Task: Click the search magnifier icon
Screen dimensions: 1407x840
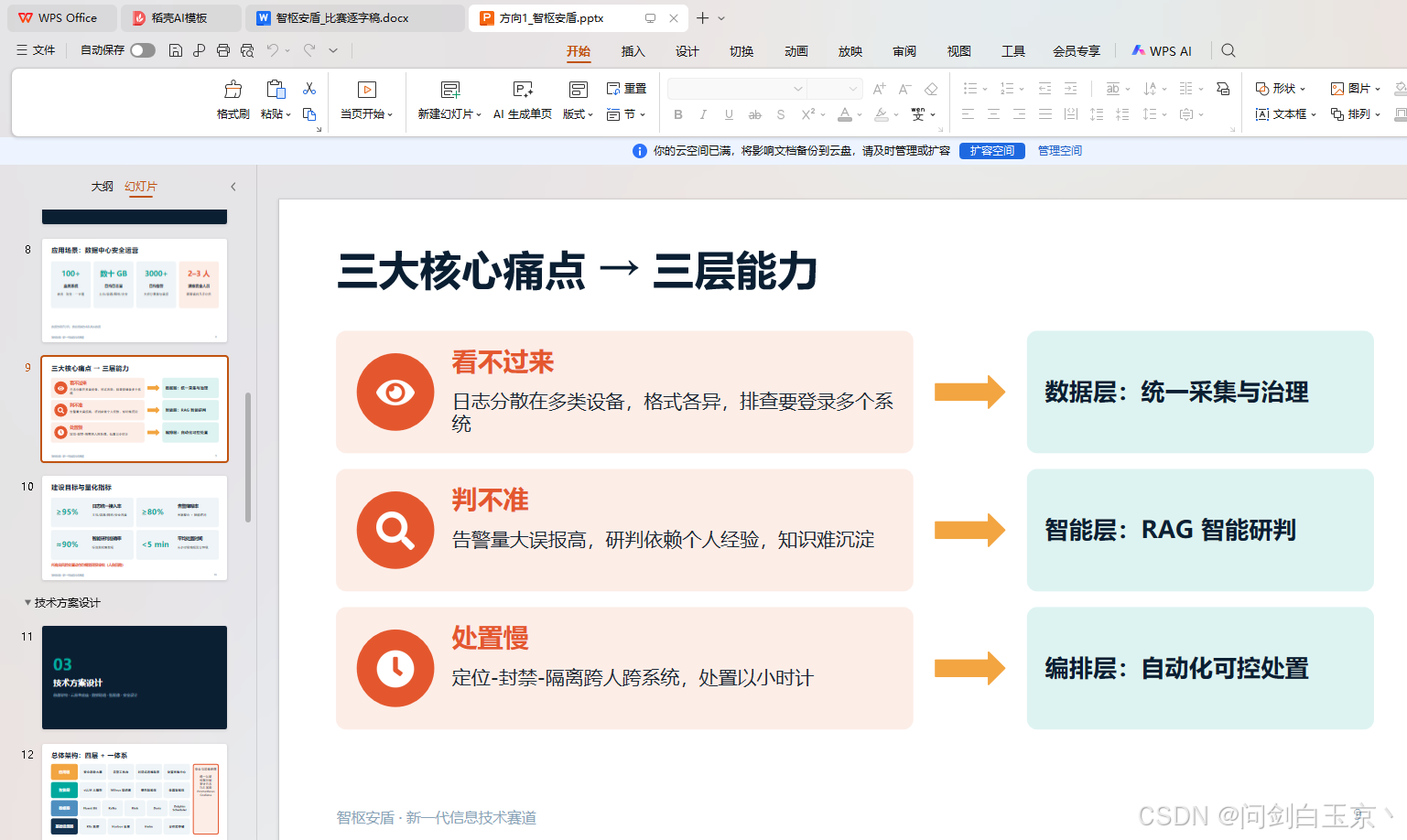Action: point(1228,51)
